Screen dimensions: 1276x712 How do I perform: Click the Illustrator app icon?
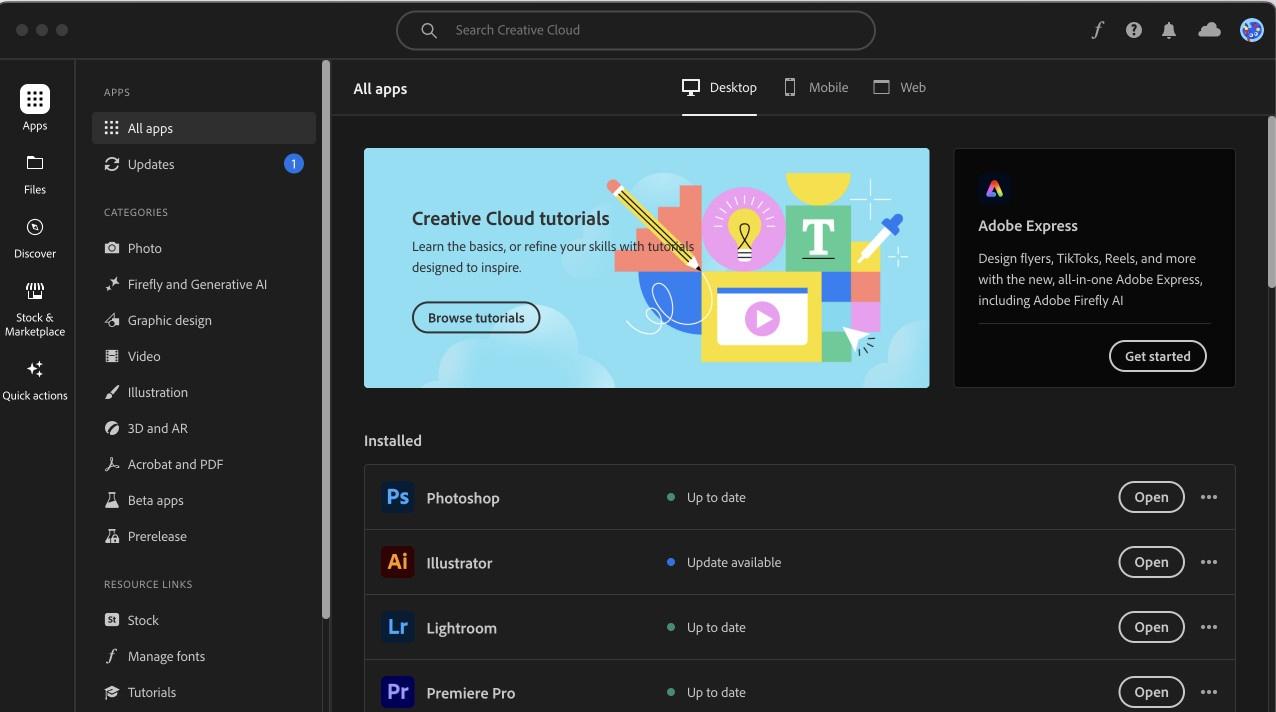[398, 562]
